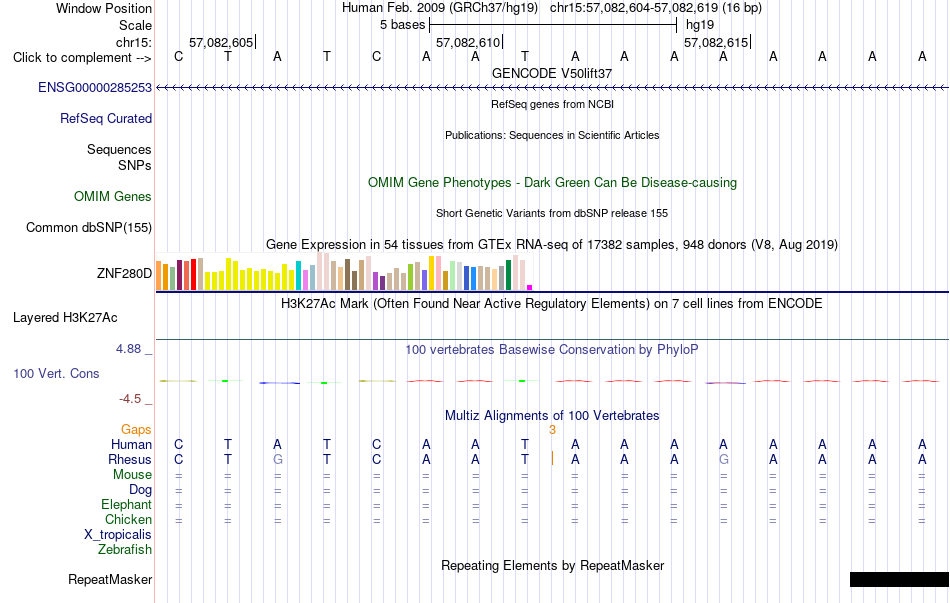The image size is (950, 603).
Task: Click the RepeatMasker track label
Action: pyautogui.click(x=110, y=579)
